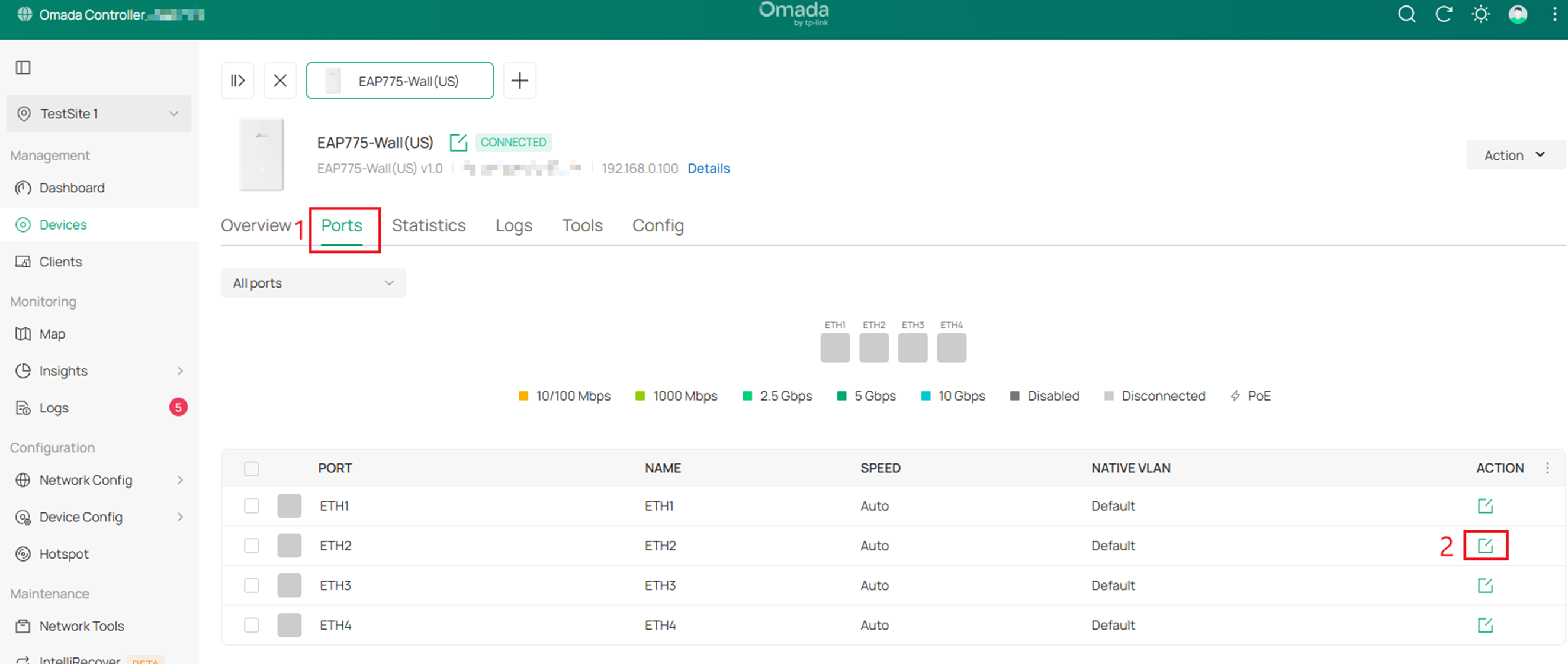Edit the ETH1 port settings
1568x664 pixels.
pyautogui.click(x=1485, y=506)
